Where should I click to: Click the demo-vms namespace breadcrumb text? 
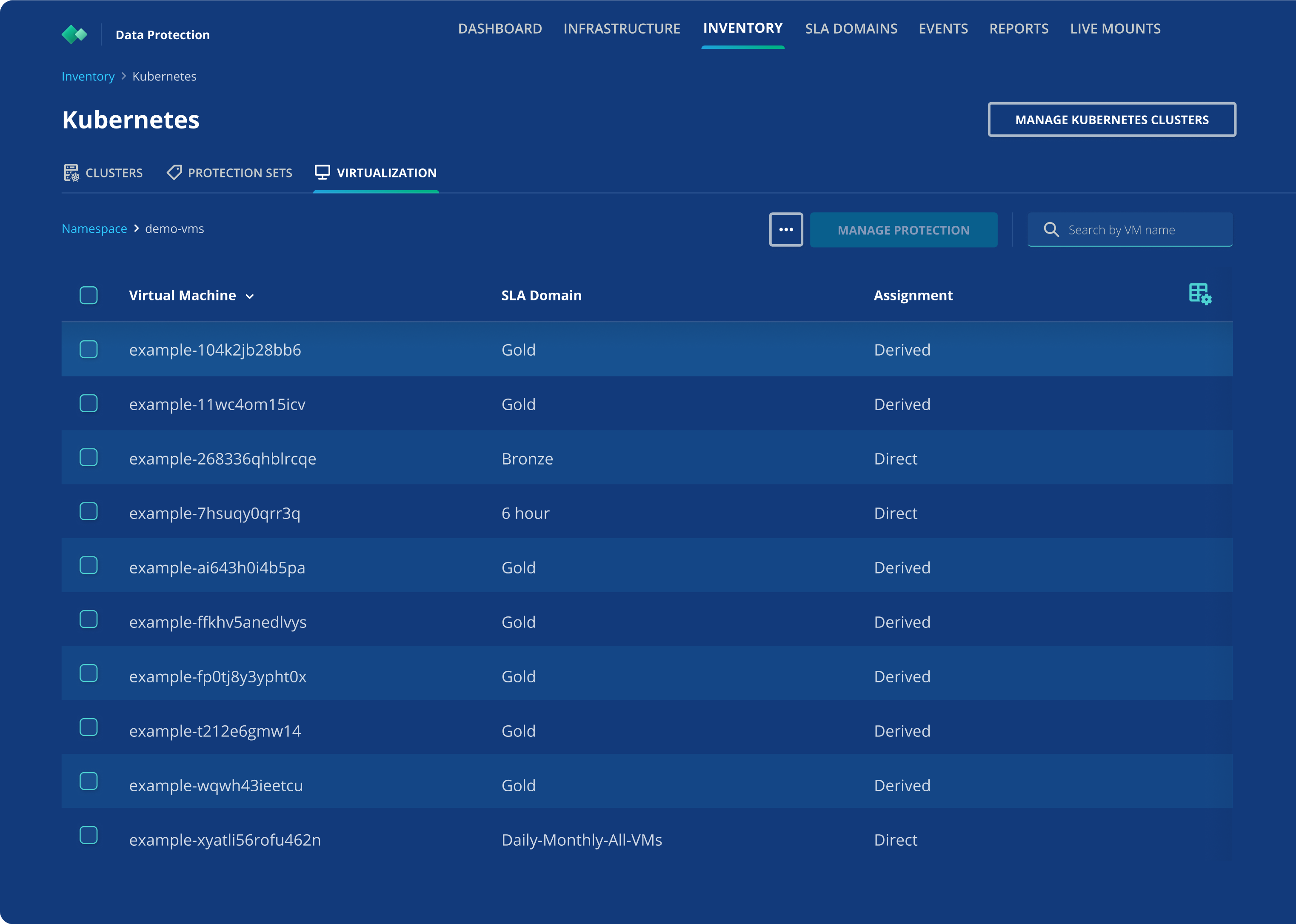point(175,229)
